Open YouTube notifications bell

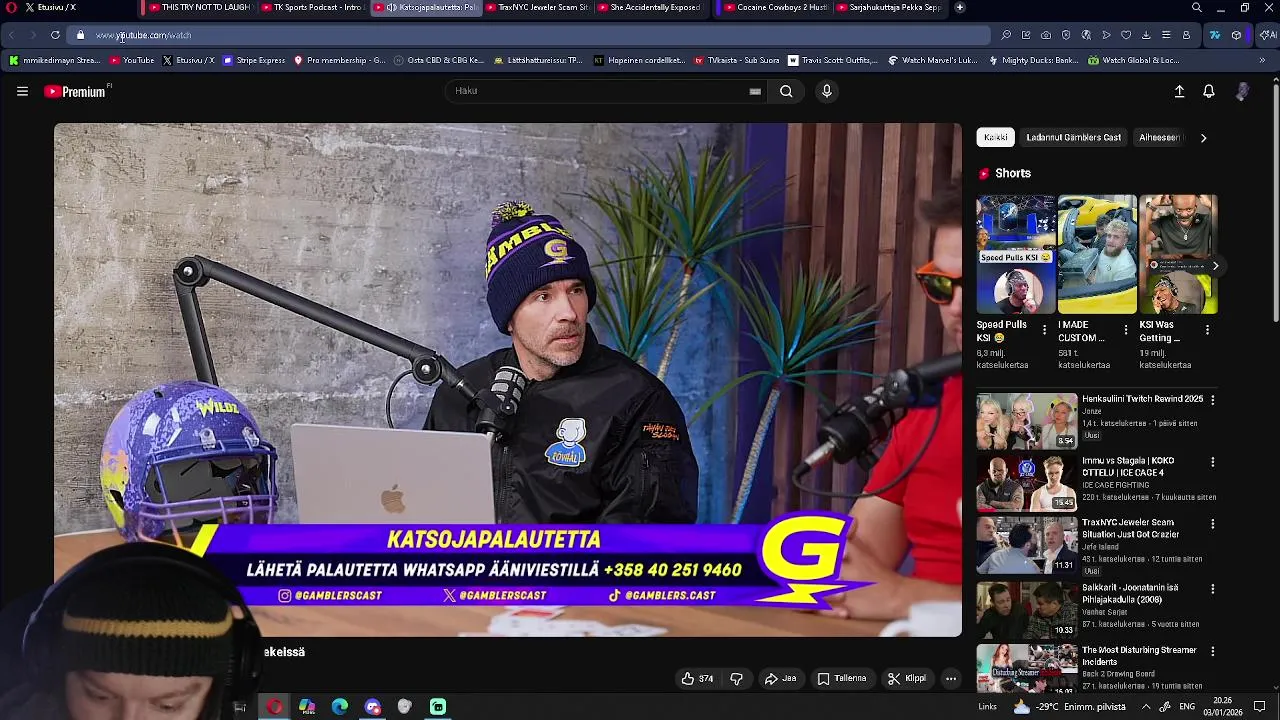coord(1209,91)
